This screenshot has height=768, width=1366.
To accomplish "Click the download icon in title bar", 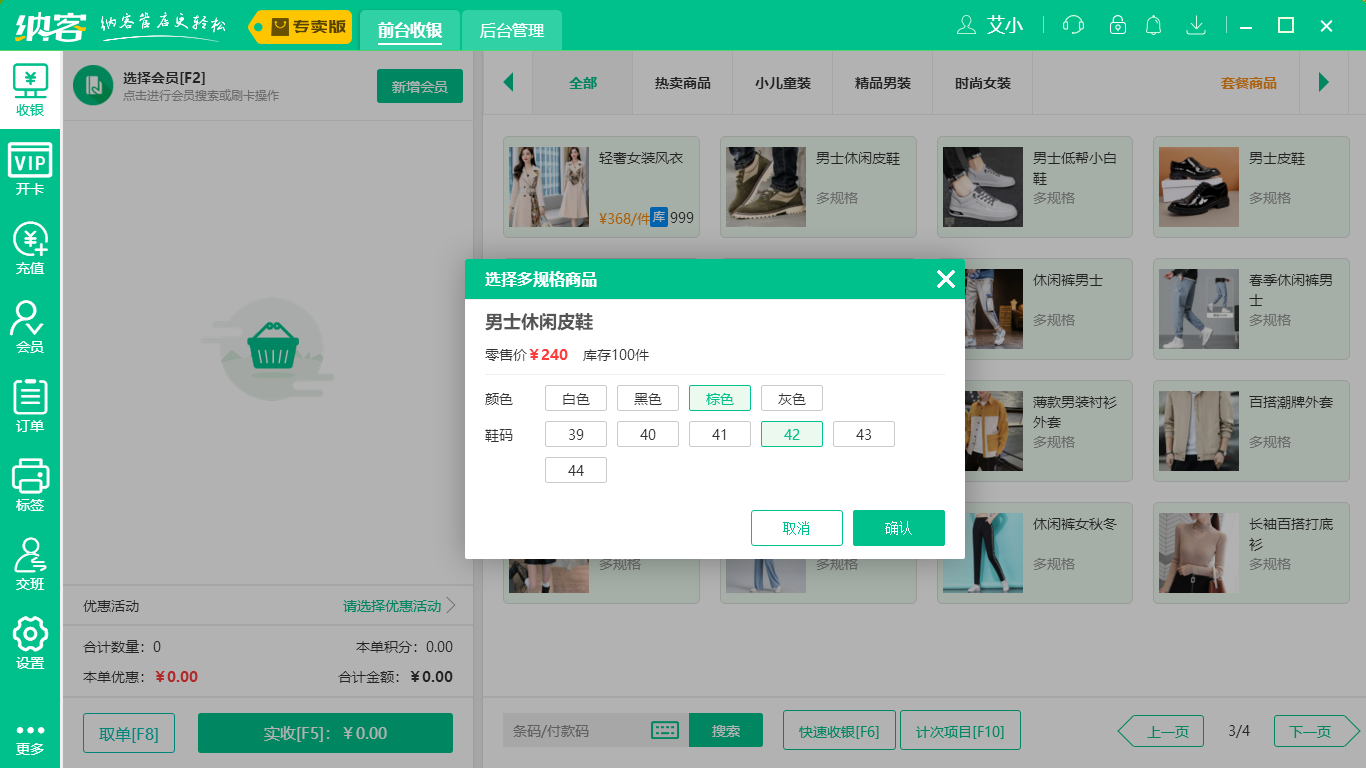I will [1195, 25].
